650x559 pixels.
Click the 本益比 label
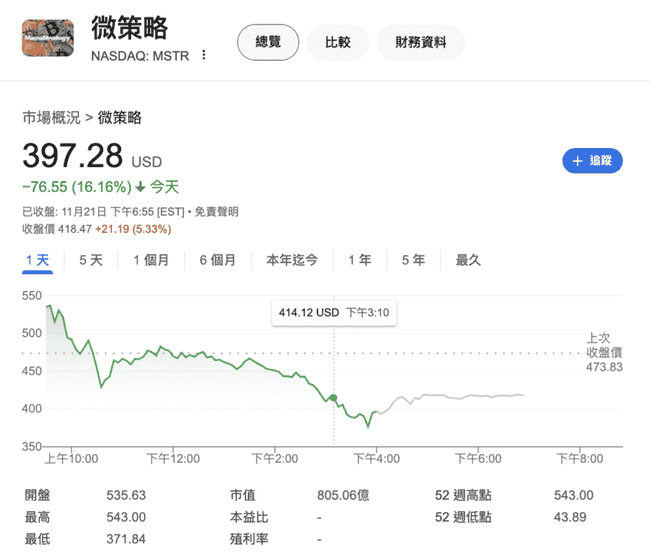click(x=249, y=517)
